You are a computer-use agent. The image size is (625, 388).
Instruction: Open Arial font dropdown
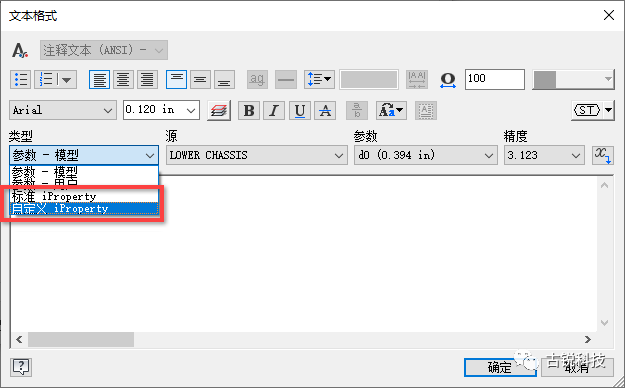63,110
